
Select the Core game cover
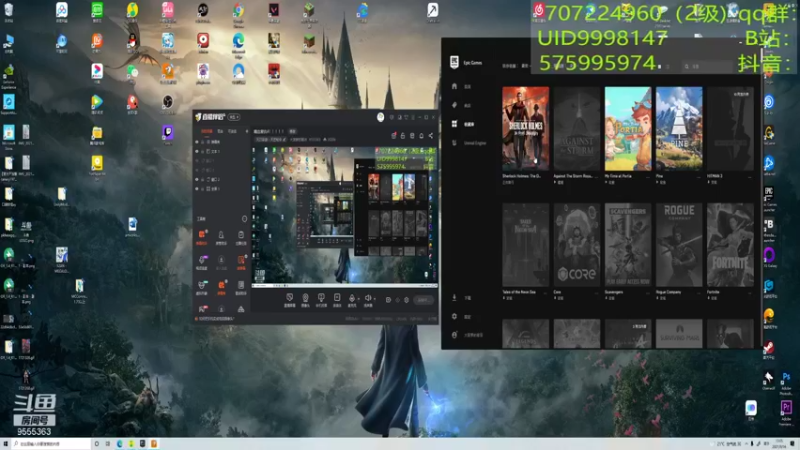pyautogui.click(x=577, y=245)
